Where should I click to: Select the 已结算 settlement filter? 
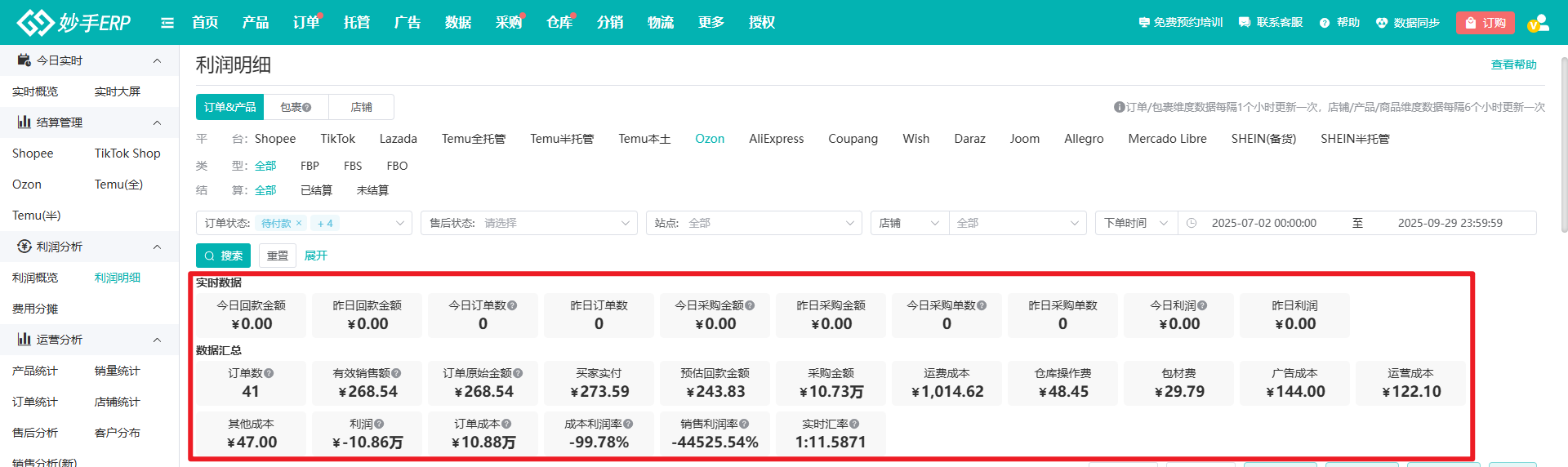pyautogui.click(x=316, y=190)
